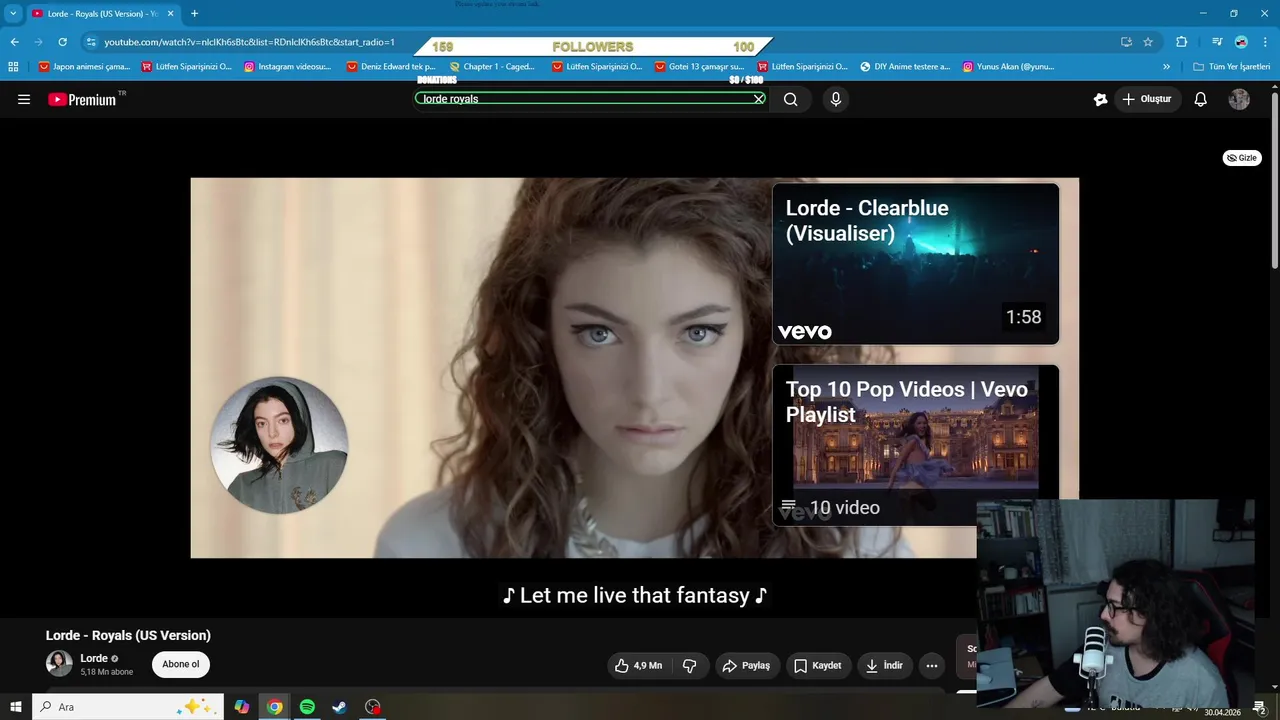The height and width of the screenshot is (720, 1280).
Task: Subscribe using the Abone ol button
Action: [x=181, y=664]
